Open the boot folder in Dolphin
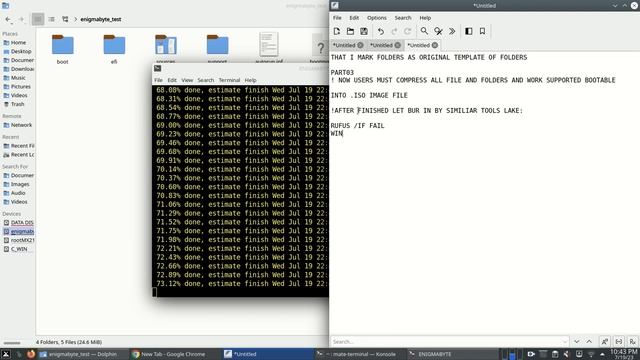The image size is (640, 360). click(x=62, y=49)
